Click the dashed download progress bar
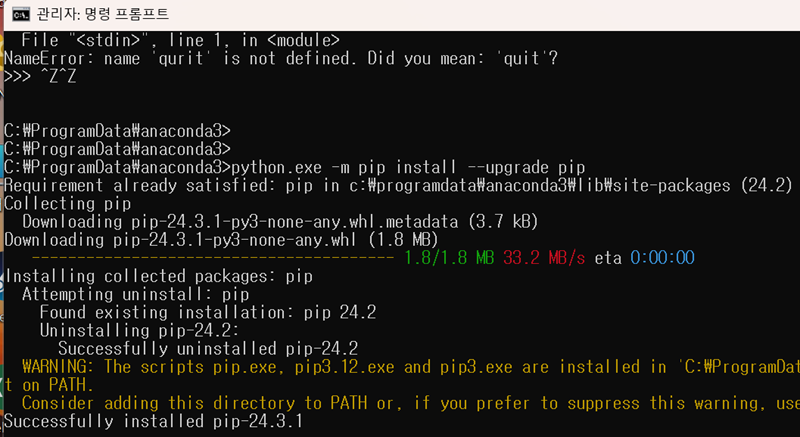This screenshot has height=437, width=800. (x=208, y=258)
